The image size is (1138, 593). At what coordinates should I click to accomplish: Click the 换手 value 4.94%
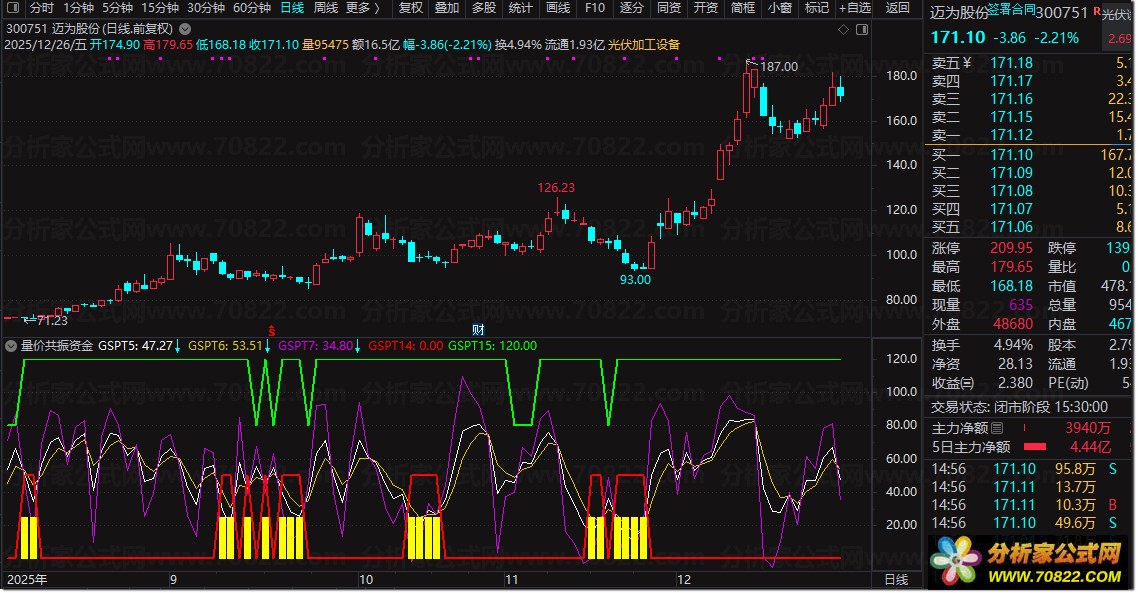click(x=1013, y=345)
